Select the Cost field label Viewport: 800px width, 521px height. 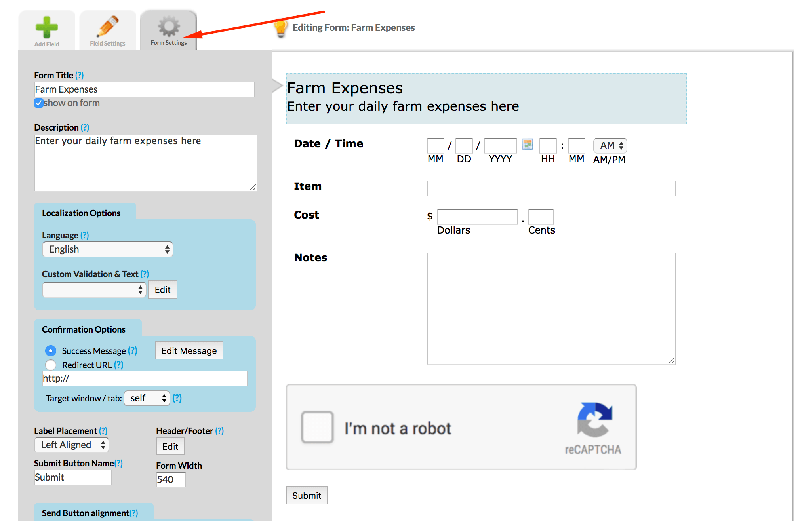[x=307, y=215]
